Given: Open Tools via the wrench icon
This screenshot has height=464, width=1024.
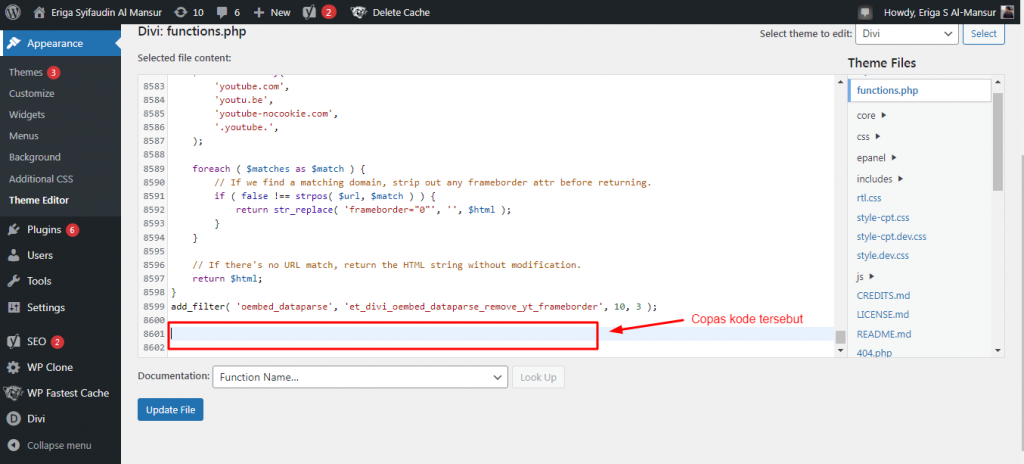Looking at the screenshot, I should click(14, 281).
